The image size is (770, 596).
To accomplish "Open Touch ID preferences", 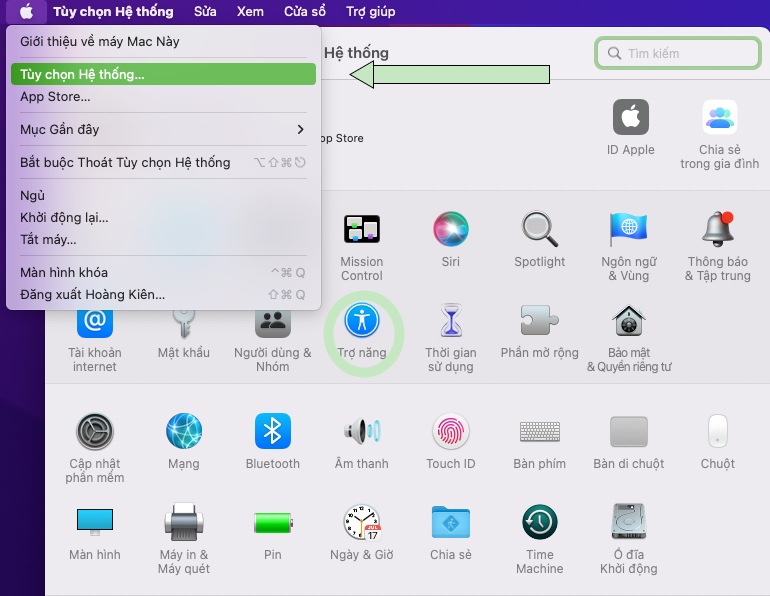I will (x=450, y=441).
